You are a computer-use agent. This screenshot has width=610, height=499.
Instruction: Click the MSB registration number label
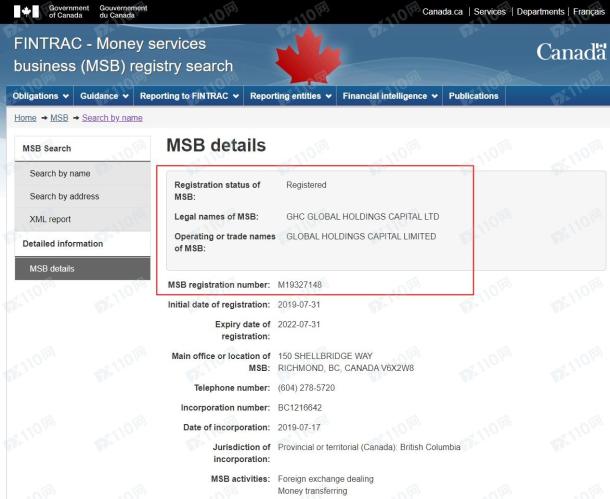click(x=219, y=285)
